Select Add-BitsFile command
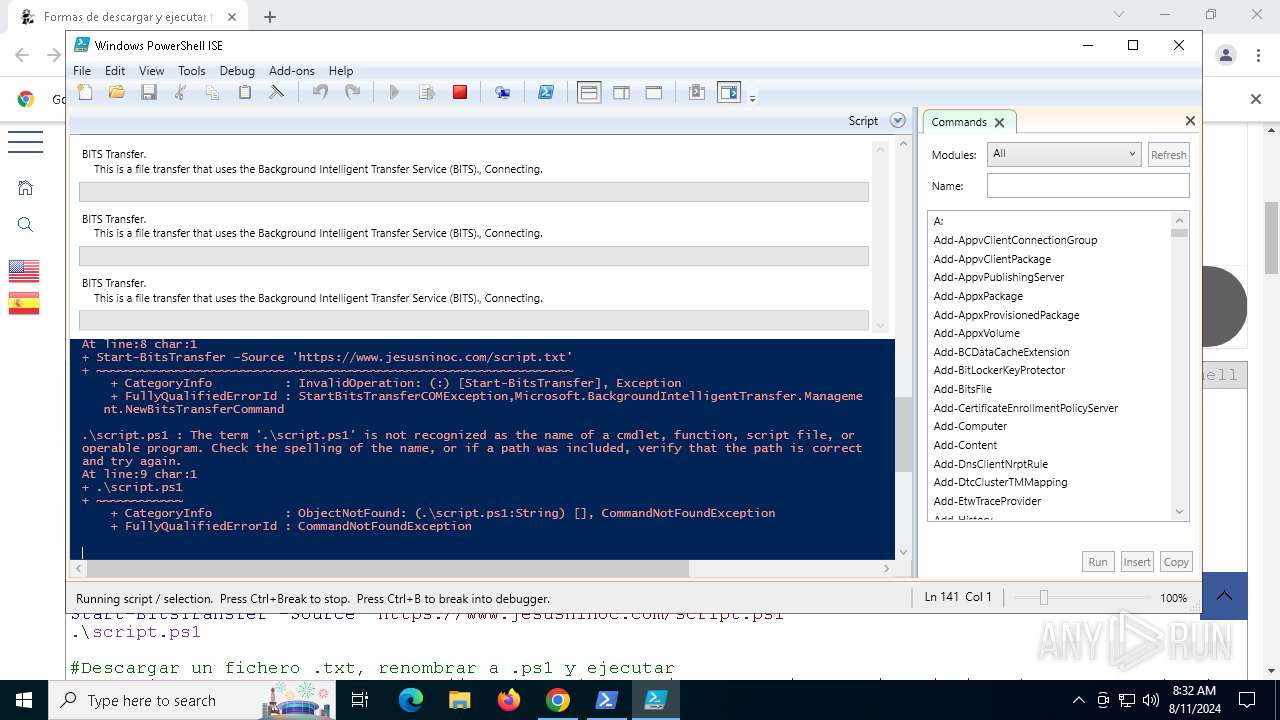The height and width of the screenshot is (720, 1280). (962, 389)
